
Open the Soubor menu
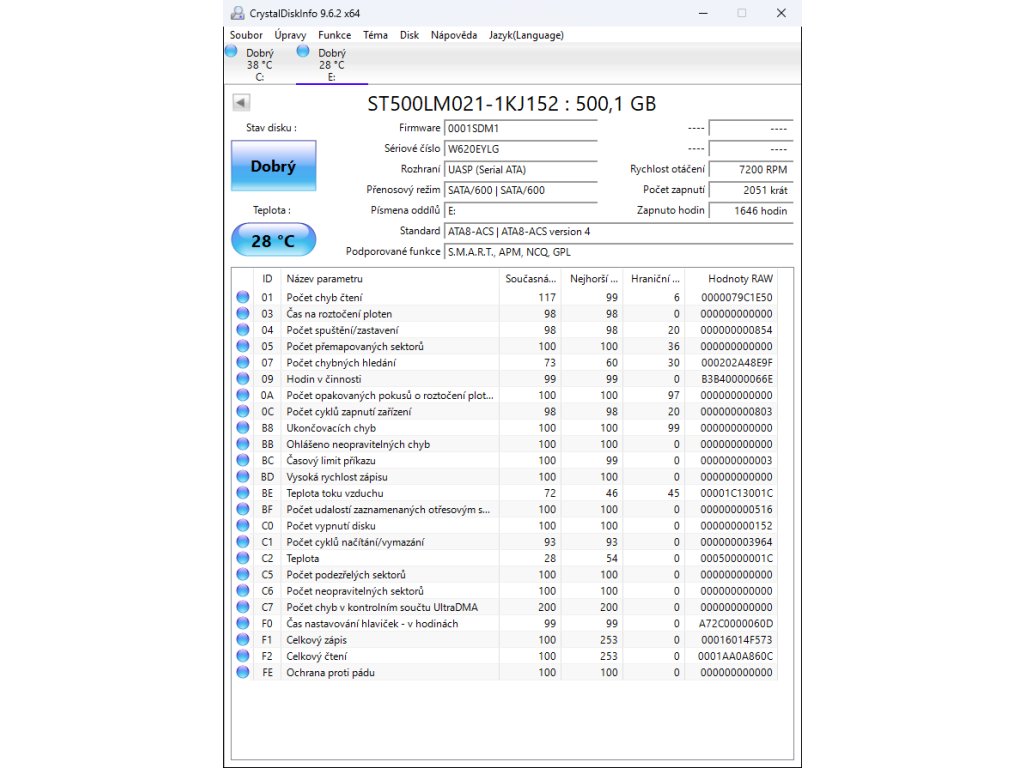[x=246, y=35]
